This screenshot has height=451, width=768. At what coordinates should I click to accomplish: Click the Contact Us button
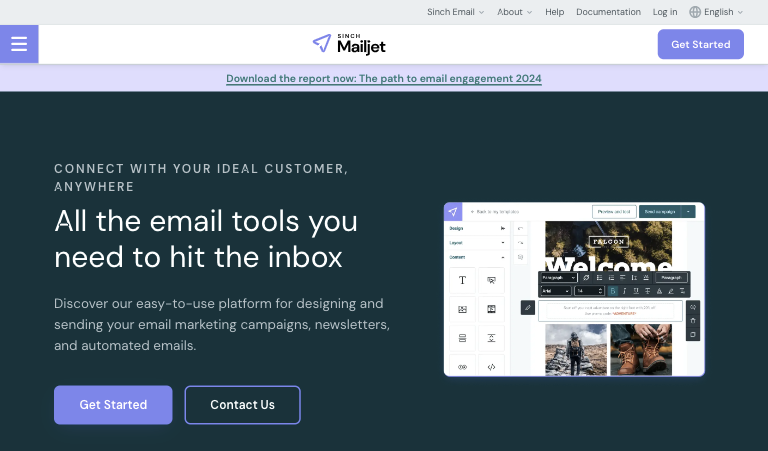click(x=242, y=404)
